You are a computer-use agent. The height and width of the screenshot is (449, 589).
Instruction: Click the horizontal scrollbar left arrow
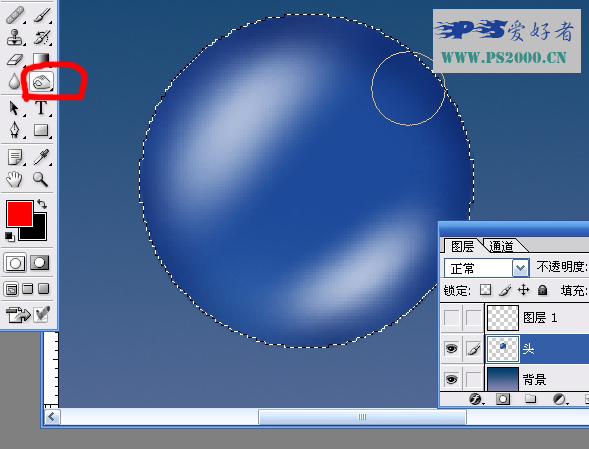pyautogui.click(x=52, y=417)
